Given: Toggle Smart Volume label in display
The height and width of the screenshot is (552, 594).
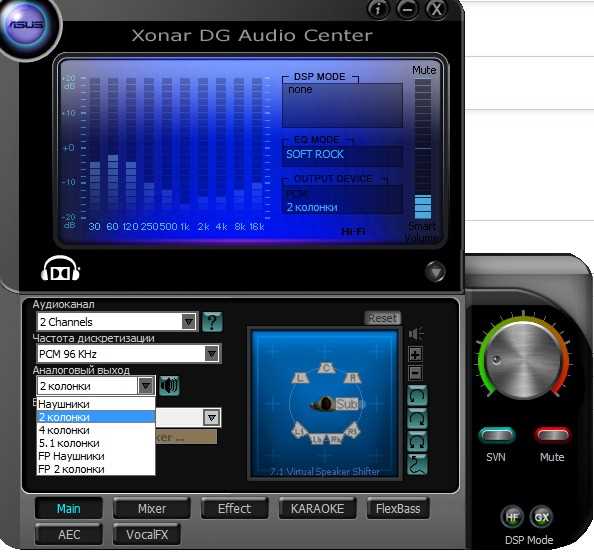Looking at the screenshot, I should tap(422, 231).
